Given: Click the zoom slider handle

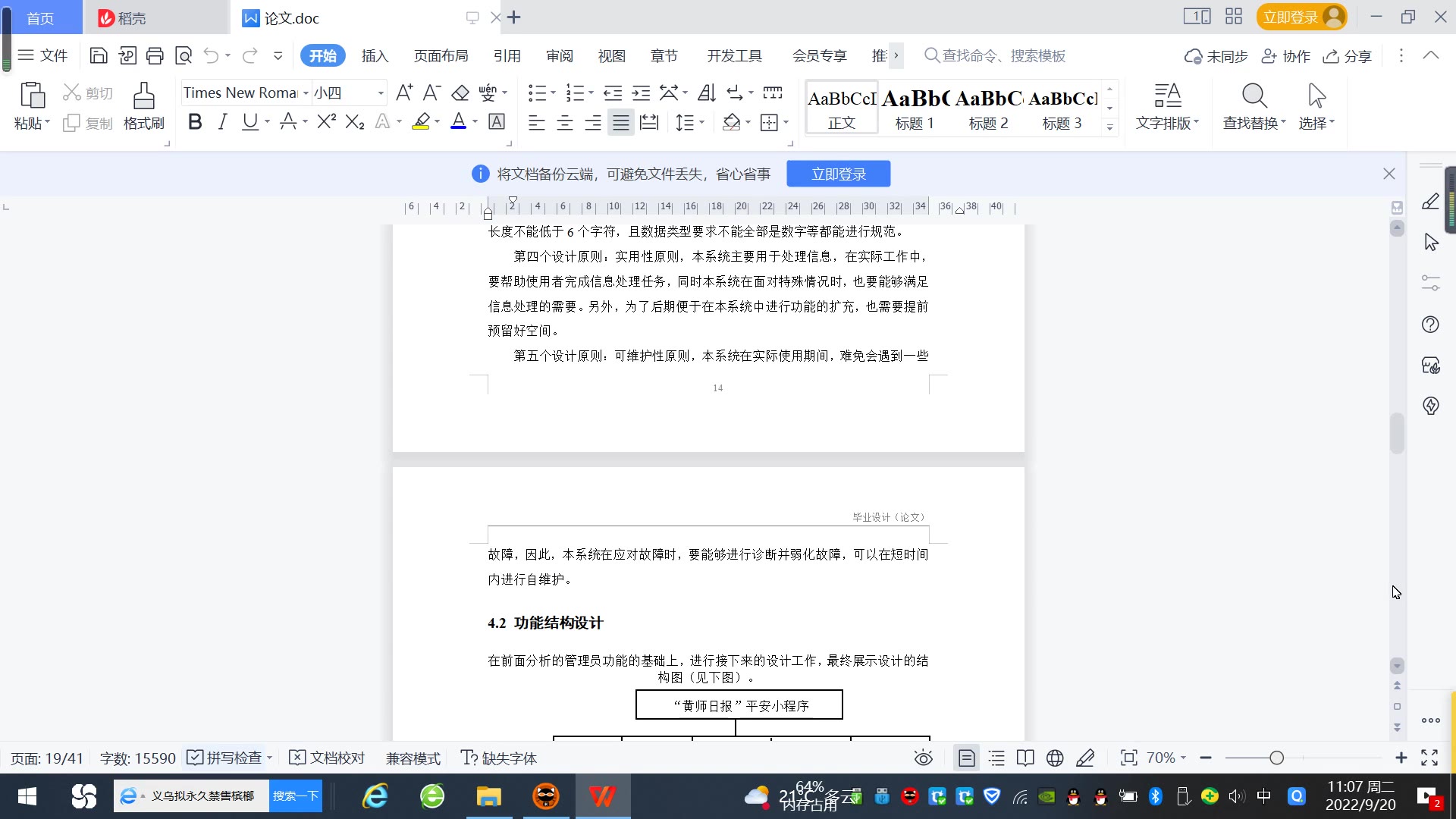Looking at the screenshot, I should coord(1276,758).
